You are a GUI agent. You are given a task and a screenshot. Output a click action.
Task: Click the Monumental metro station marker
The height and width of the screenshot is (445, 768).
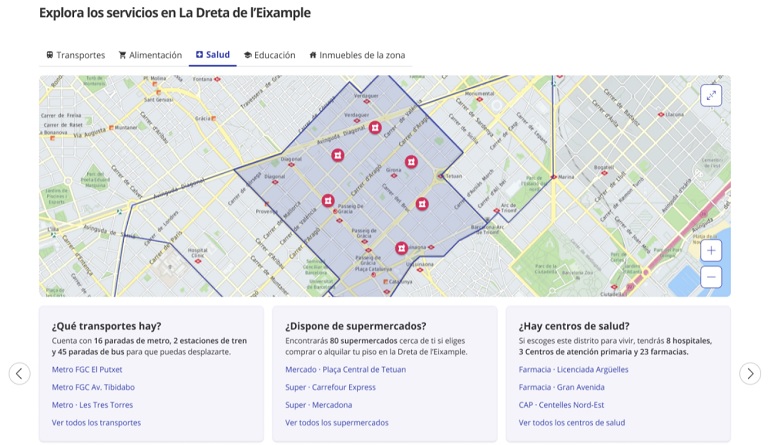(480, 99)
